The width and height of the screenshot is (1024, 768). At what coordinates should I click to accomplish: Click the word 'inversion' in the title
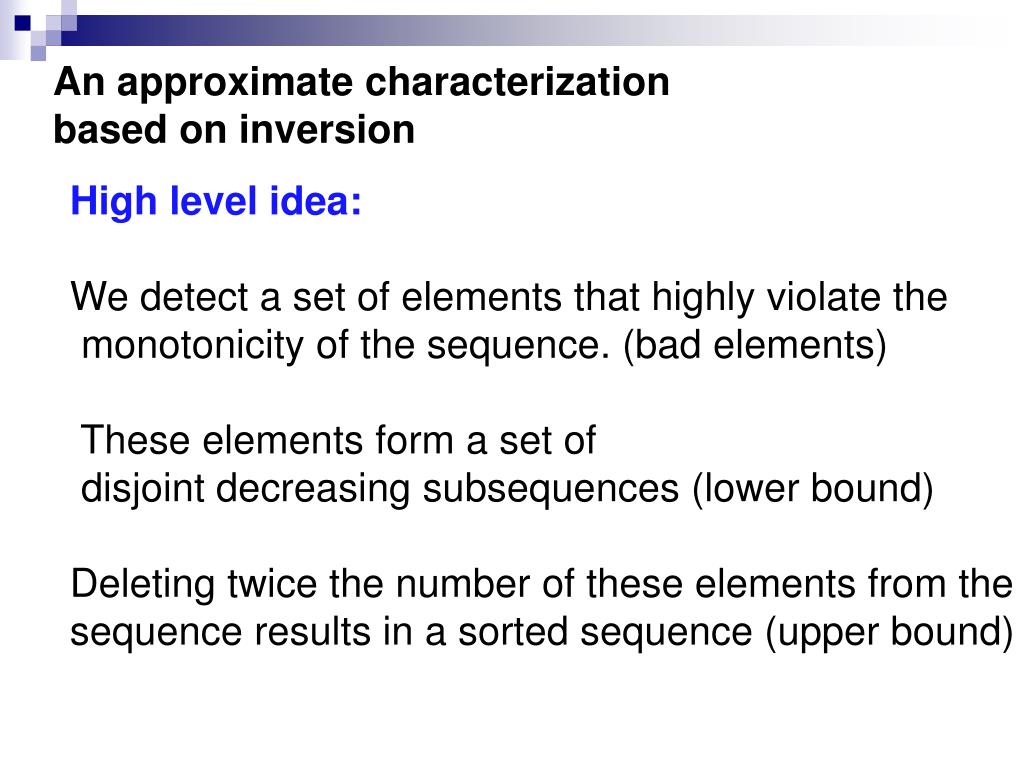327,129
